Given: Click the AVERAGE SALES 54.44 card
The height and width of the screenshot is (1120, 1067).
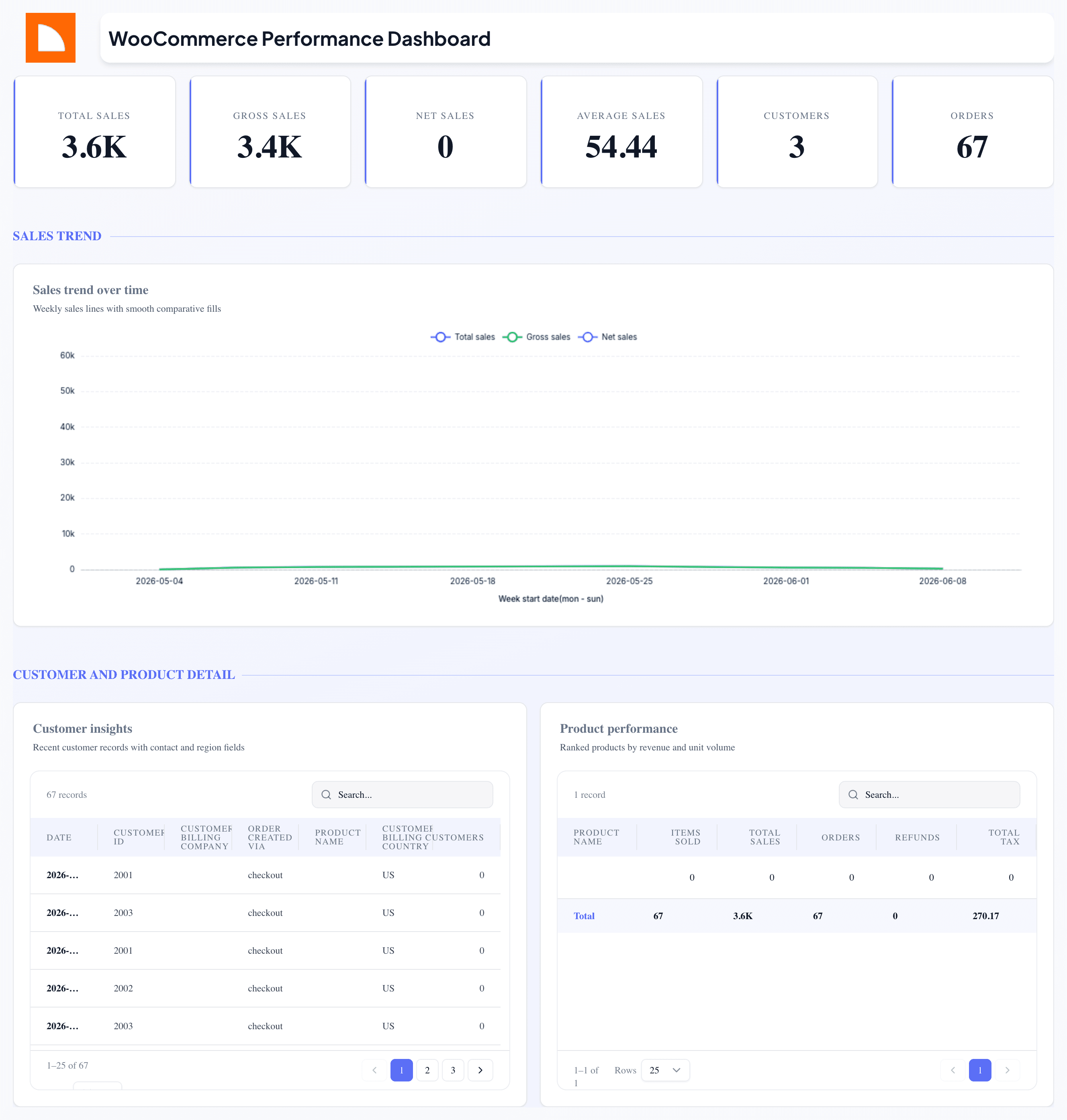Looking at the screenshot, I should click(x=621, y=131).
